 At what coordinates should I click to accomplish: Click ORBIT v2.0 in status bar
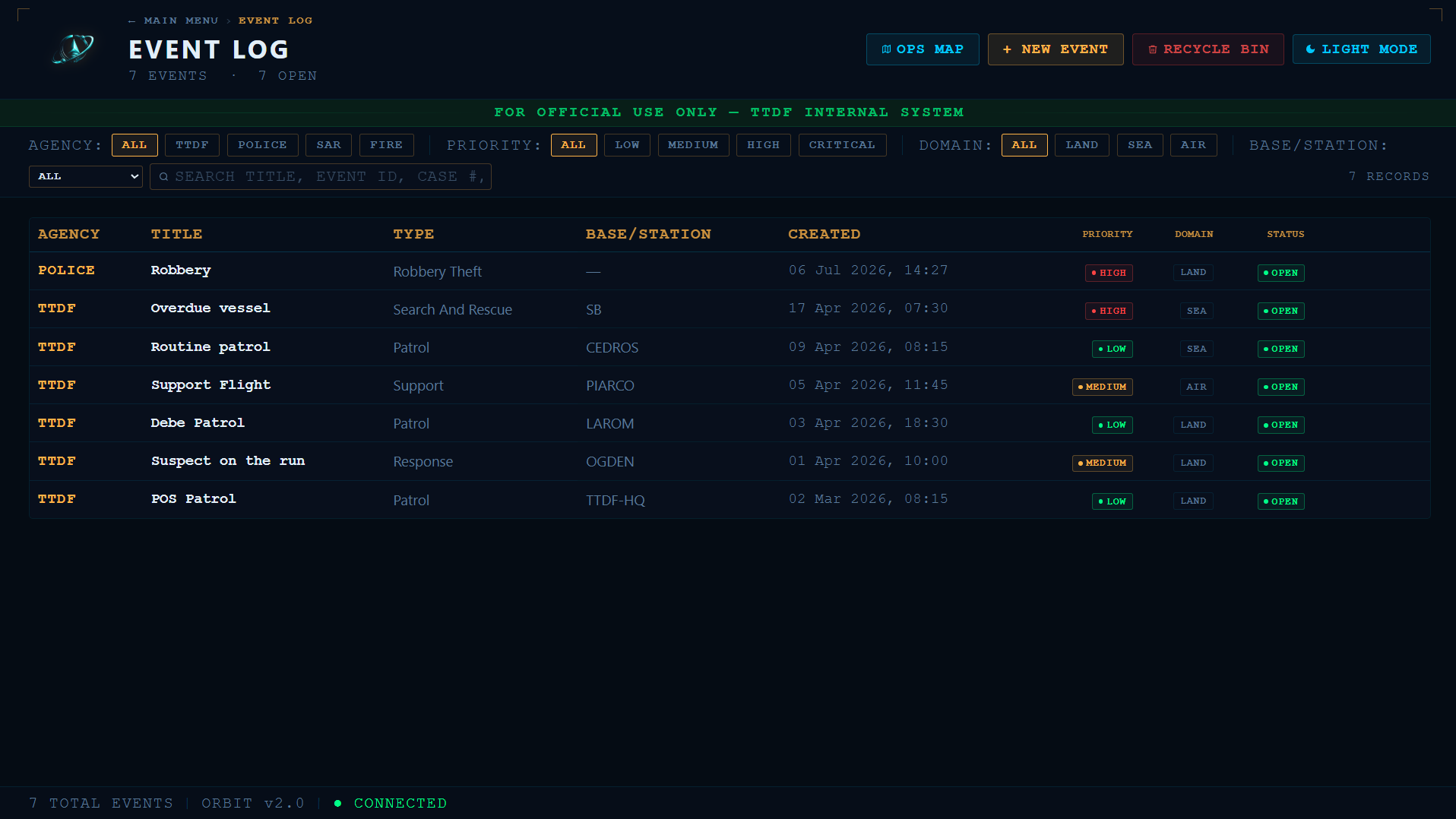(253, 803)
